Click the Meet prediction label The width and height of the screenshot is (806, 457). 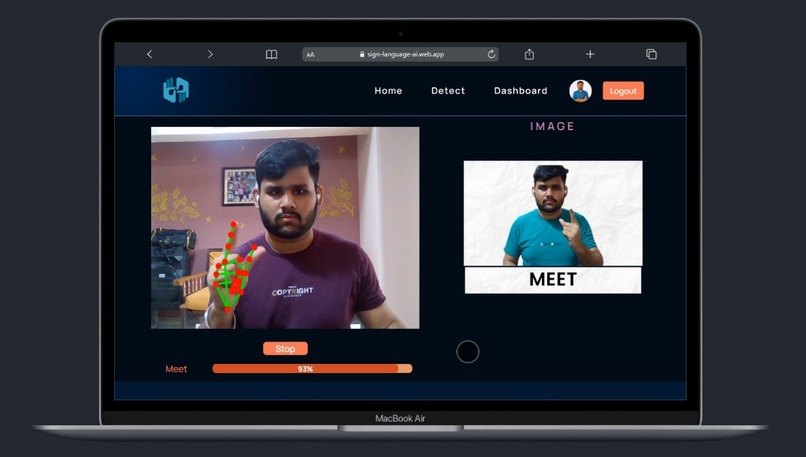click(176, 369)
